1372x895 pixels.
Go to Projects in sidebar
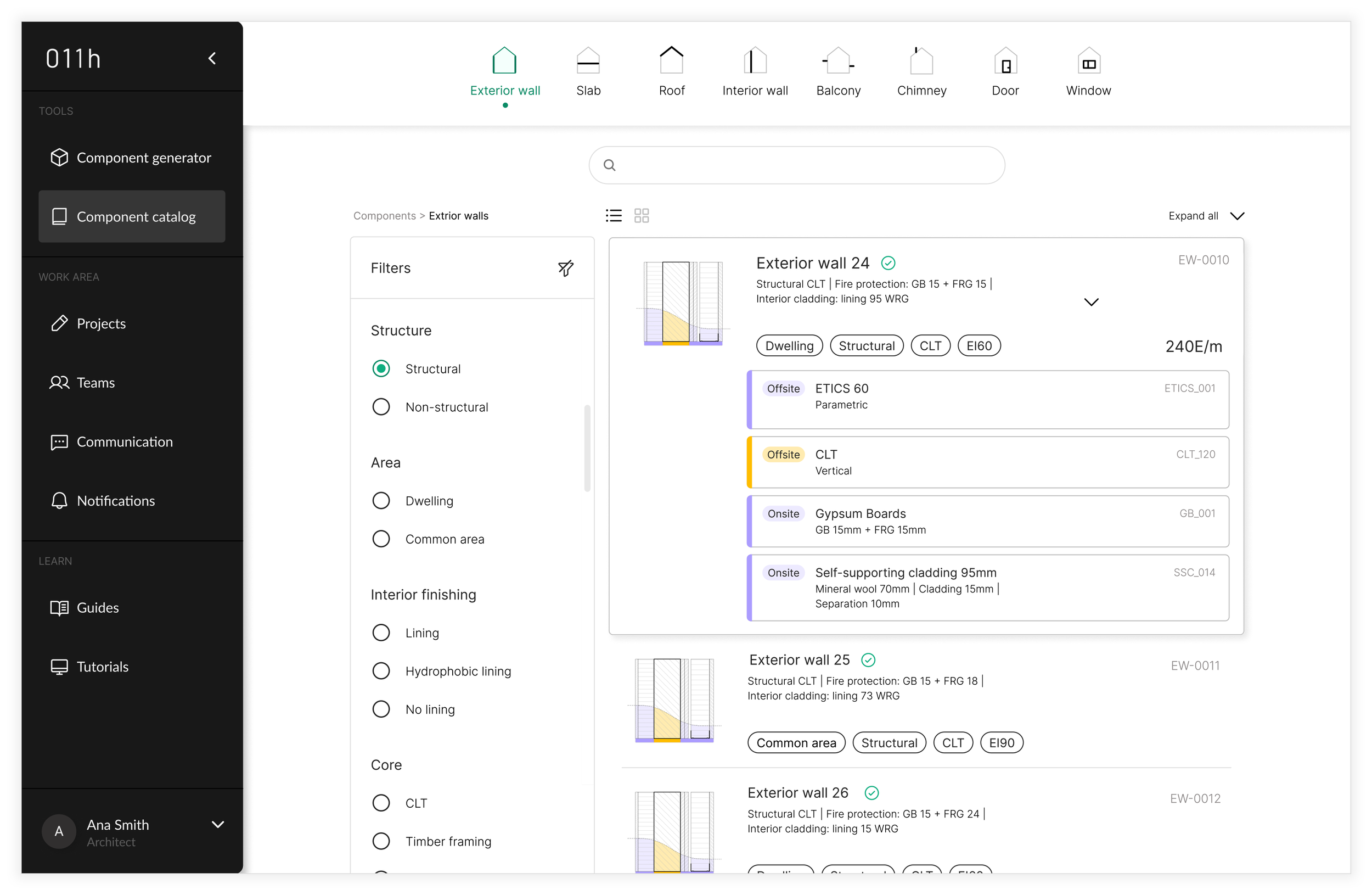[101, 323]
